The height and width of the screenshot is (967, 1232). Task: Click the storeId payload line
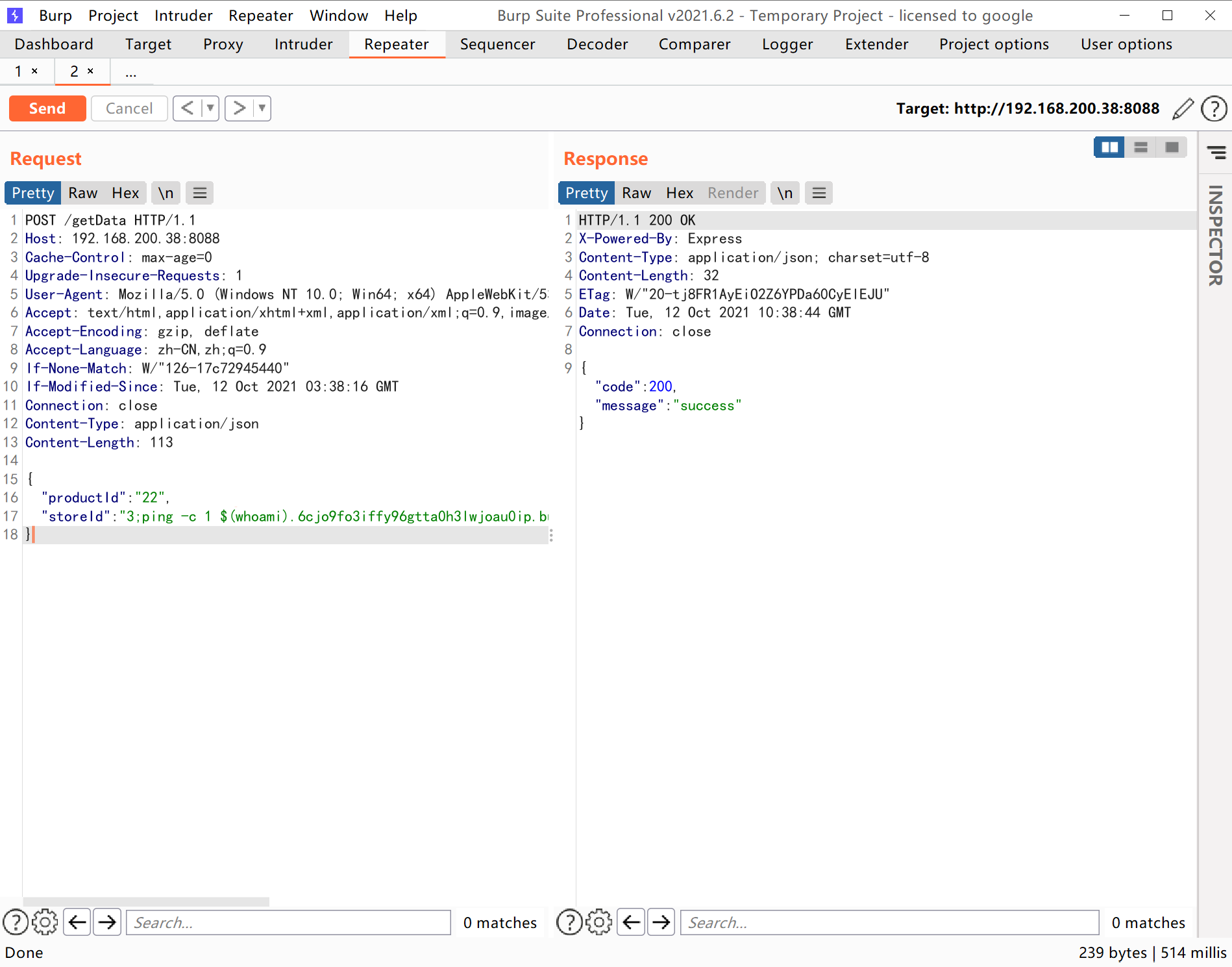286,516
